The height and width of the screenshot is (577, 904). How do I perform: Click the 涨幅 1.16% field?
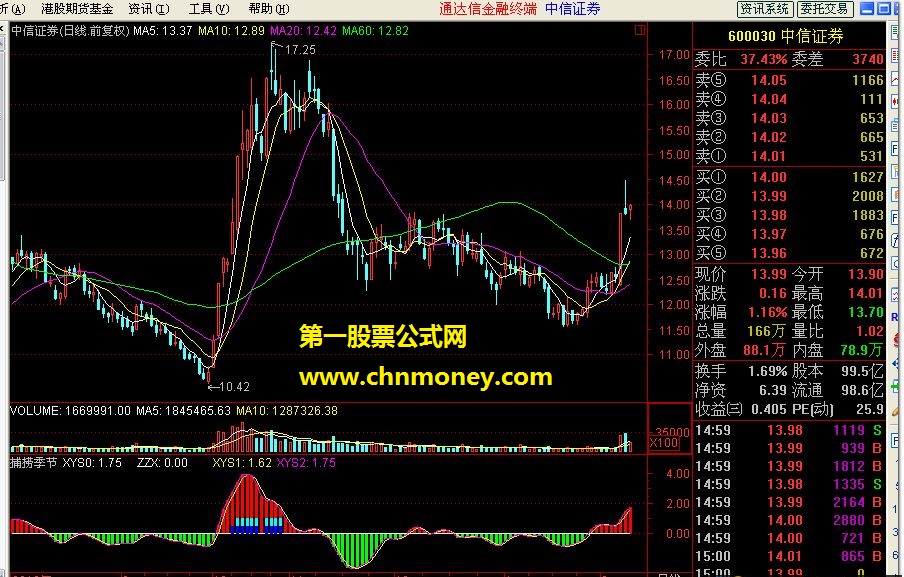[741, 312]
